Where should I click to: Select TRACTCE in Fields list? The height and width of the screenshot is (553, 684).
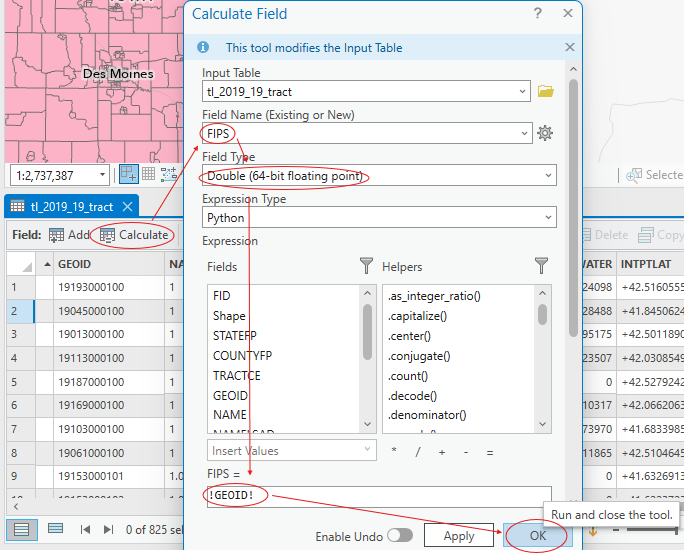click(x=237, y=376)
